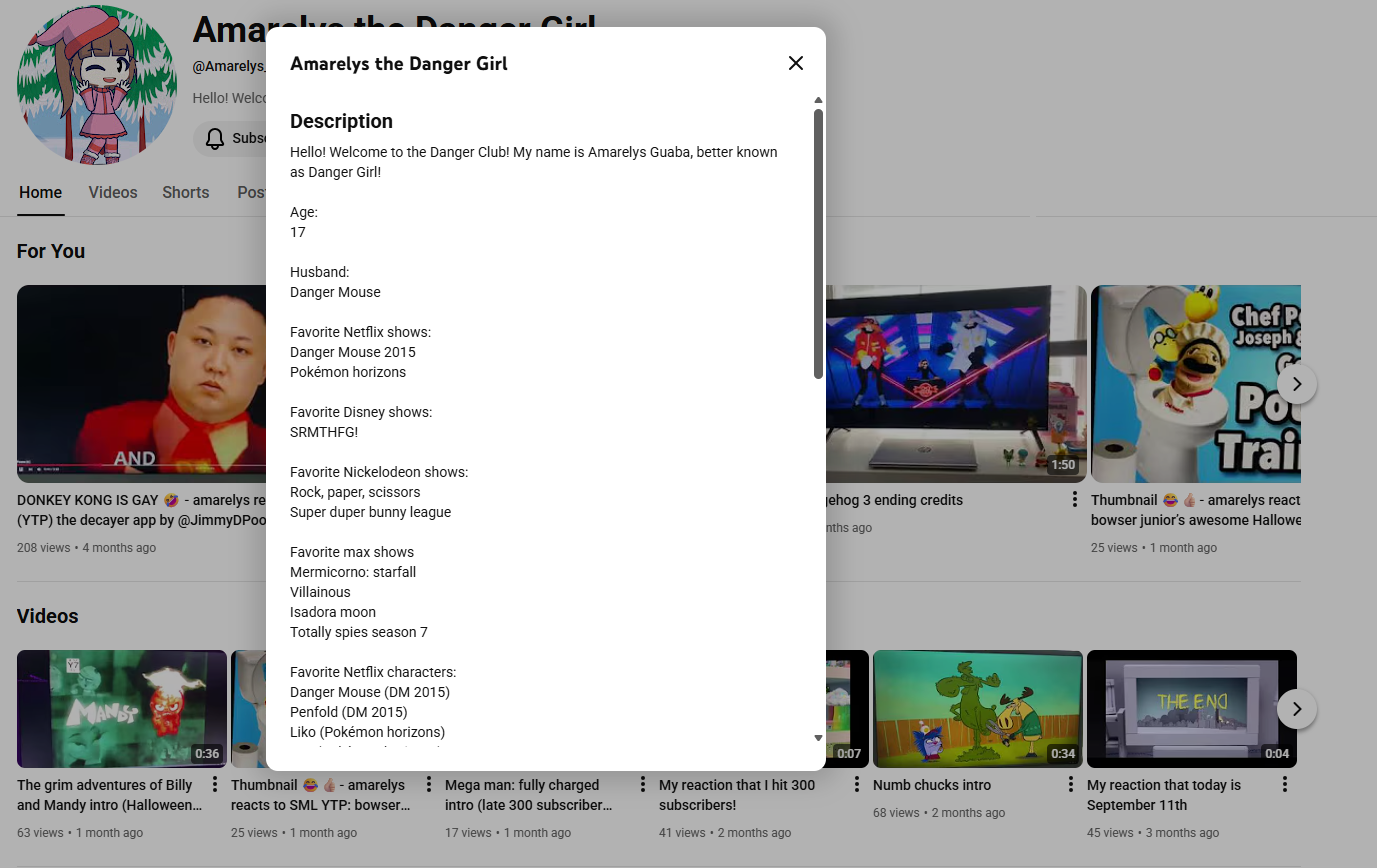
Task: Open 'My reaction that today is September 11th'
Action: (x=1164, y=795)
